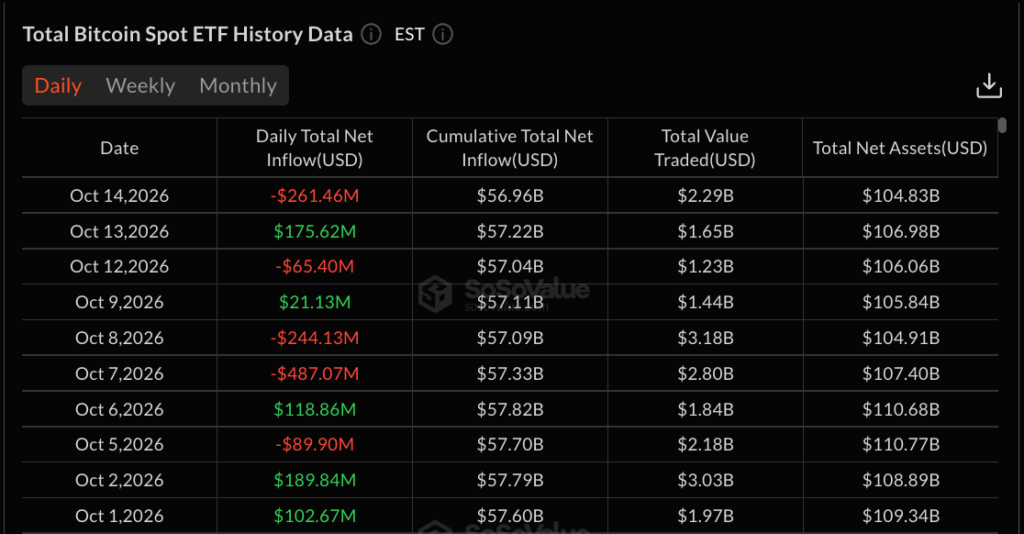The height and width of the screenshot is (534, 1024).
Task: Click the -$65.40M net inflow value
Action: click(315, 266)
